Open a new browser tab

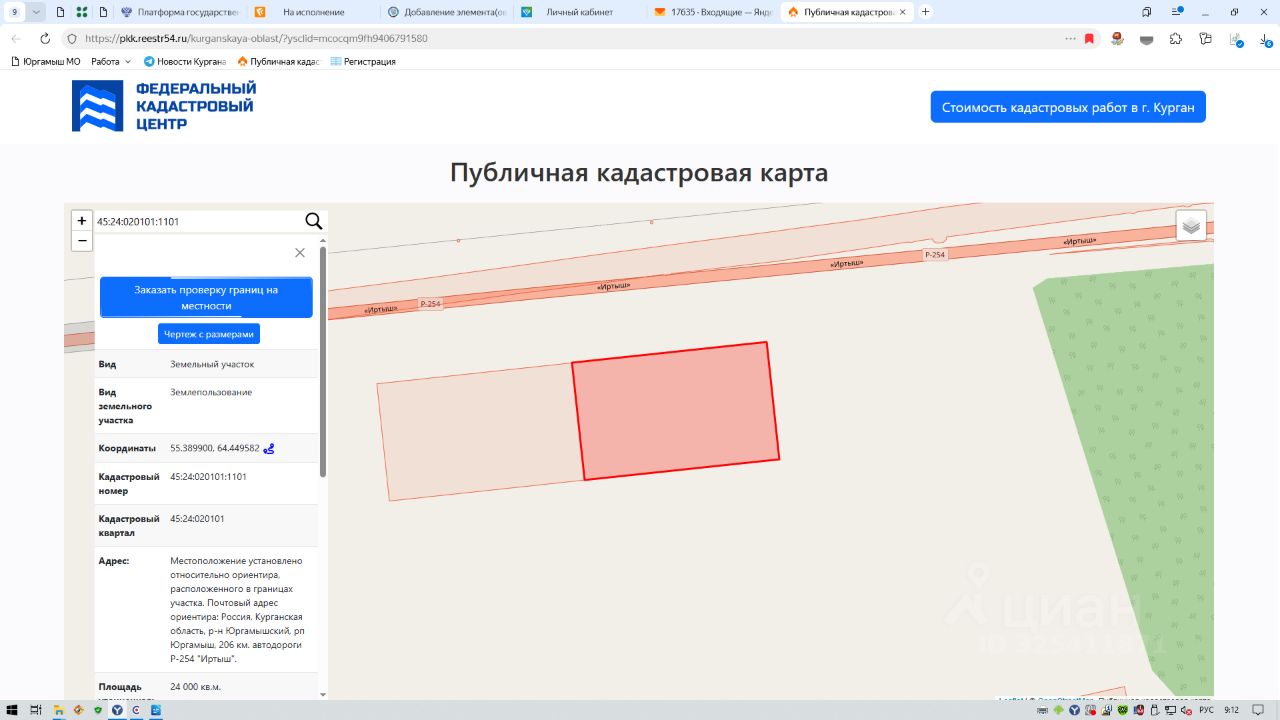pyautogui.click(x=925, y=12)
